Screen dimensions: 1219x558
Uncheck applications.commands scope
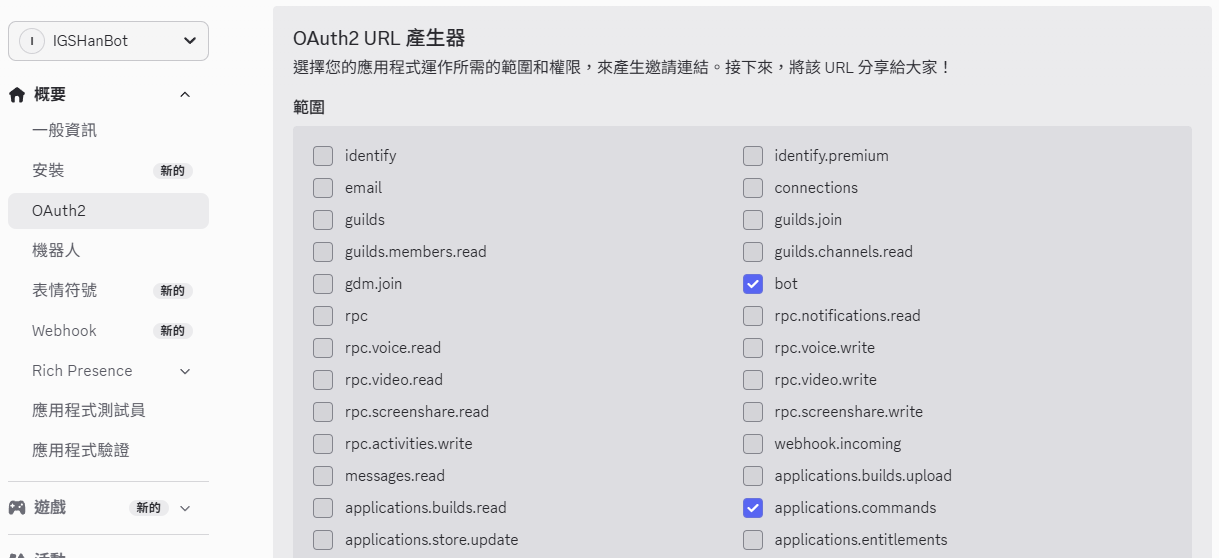coord(753,508)
